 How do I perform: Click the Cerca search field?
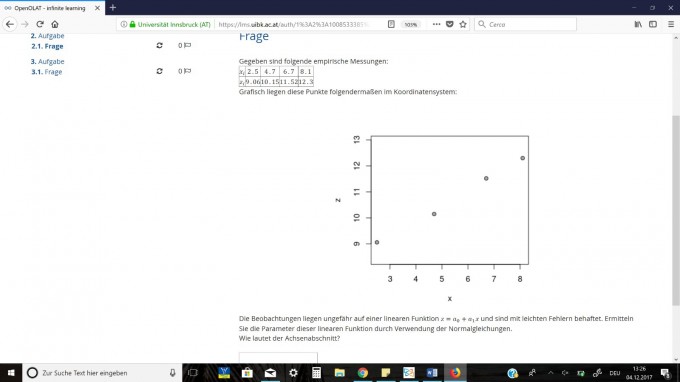point(525,24)
